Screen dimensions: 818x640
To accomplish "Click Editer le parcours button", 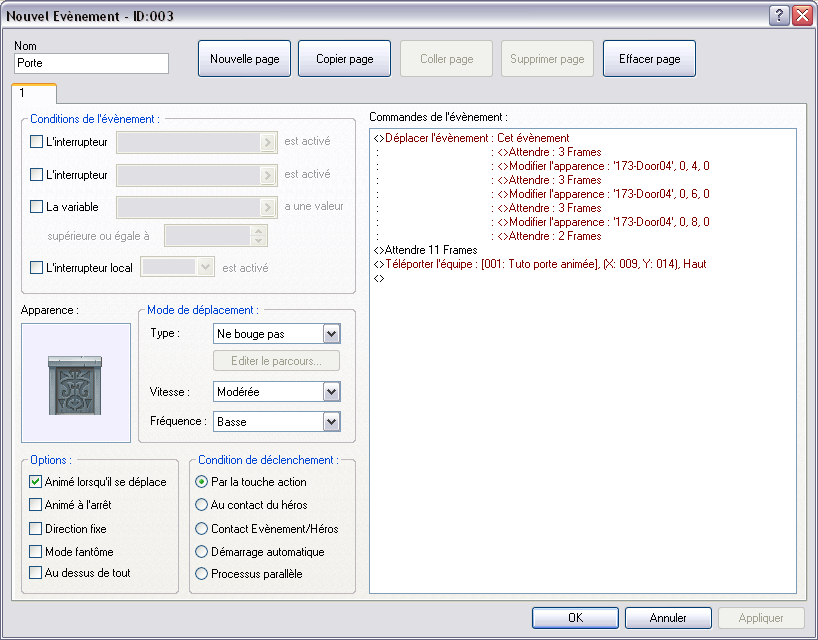I will point(276,361).
